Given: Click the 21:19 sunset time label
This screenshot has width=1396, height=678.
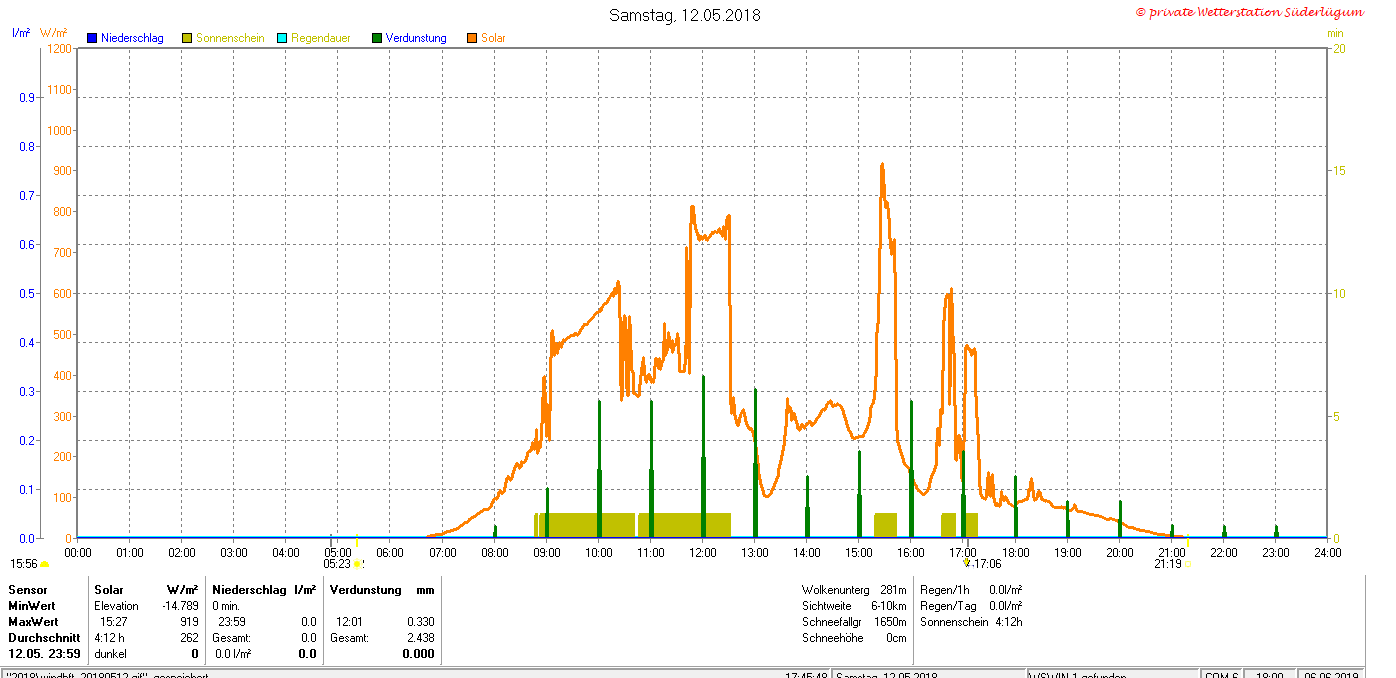Looking at the screenshot, I should pyautogui.click(x=1167, y=564).
